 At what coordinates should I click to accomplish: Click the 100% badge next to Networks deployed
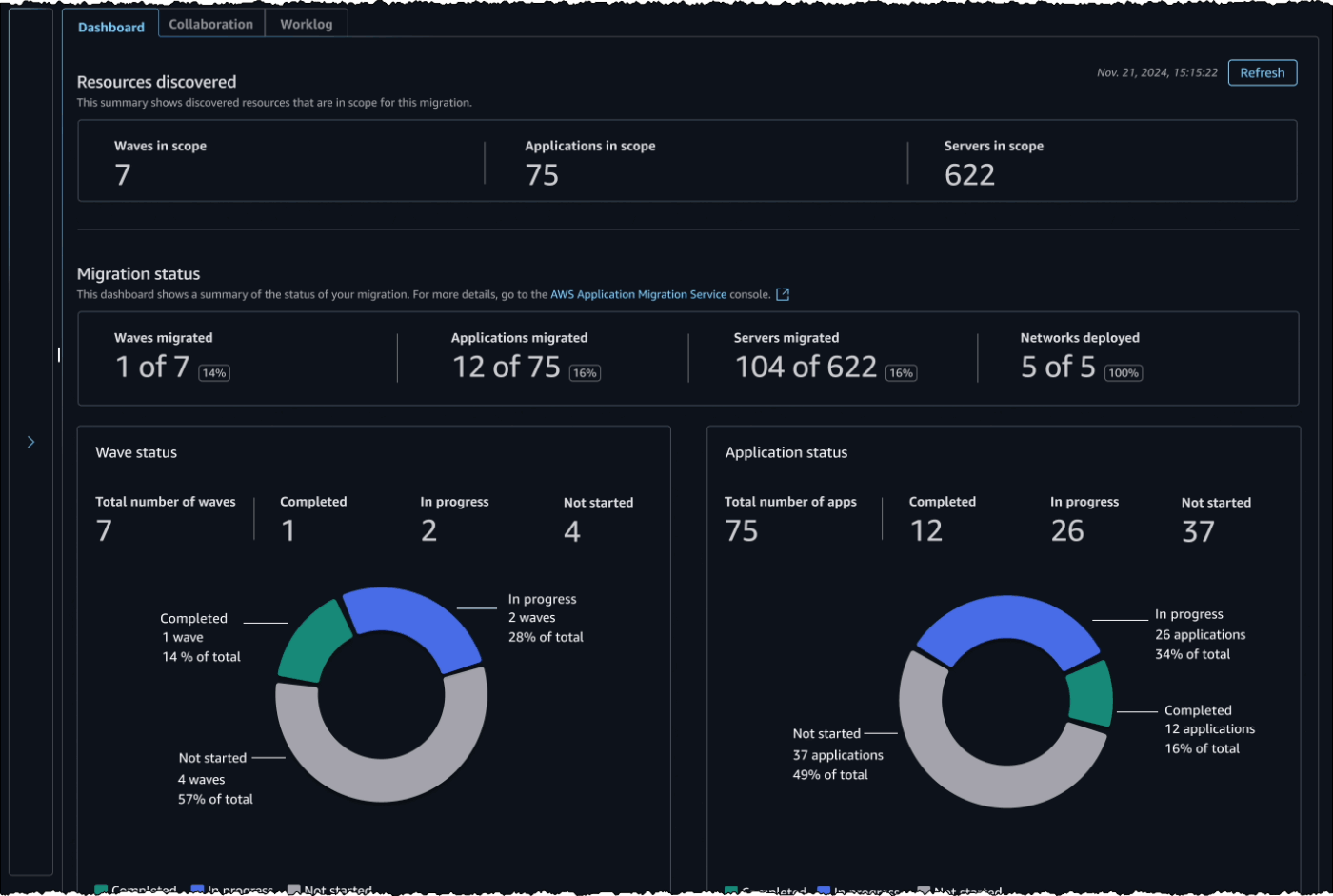(1124, 373)
